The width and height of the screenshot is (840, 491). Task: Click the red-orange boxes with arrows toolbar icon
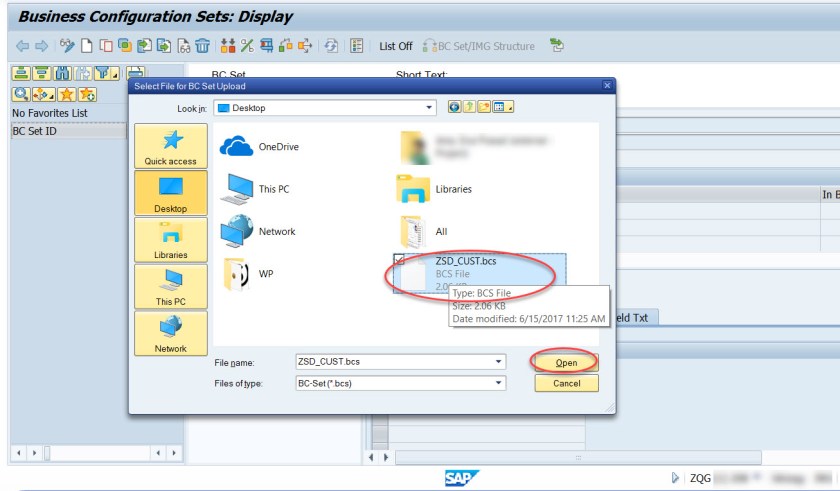(x=228, y=46)
